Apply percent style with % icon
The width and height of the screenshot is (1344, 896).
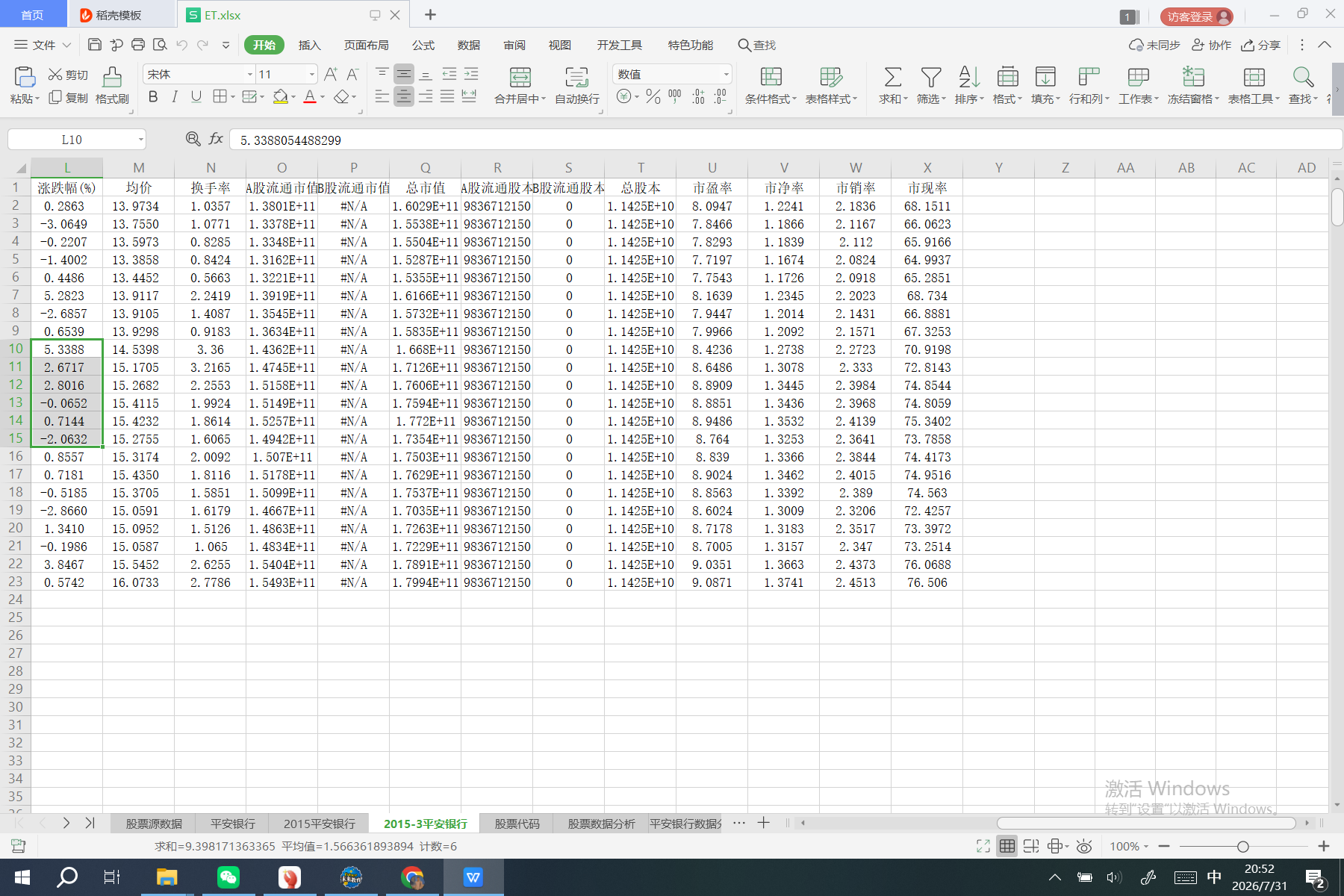[x=653, y=96]
